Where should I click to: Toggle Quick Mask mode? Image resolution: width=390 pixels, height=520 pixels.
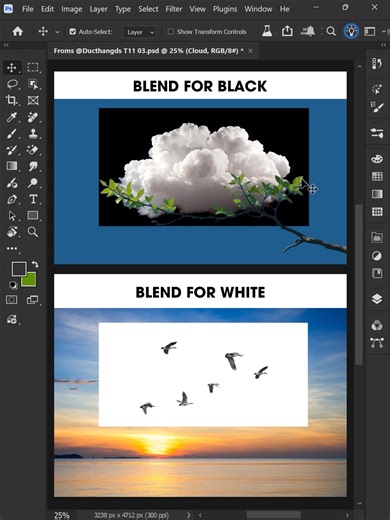(12, 300)
